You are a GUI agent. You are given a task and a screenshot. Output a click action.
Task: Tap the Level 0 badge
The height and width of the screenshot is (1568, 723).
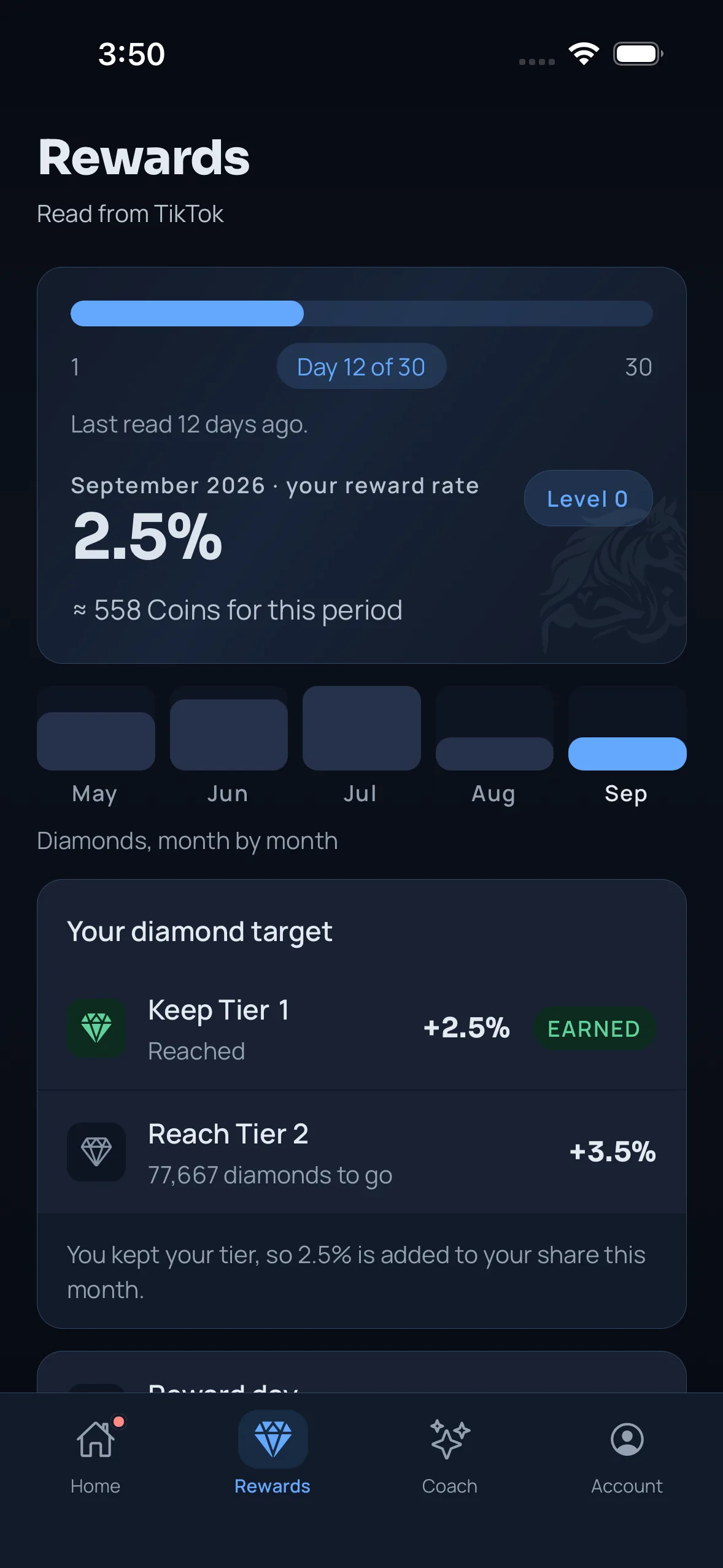pos(588,498)
